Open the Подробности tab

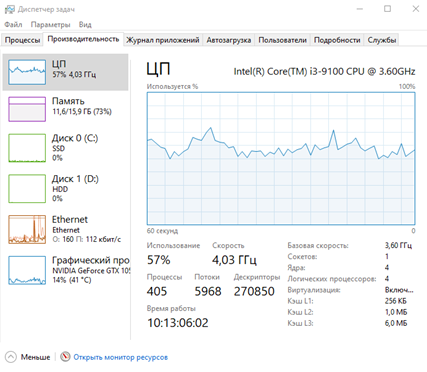pos(337,40)
